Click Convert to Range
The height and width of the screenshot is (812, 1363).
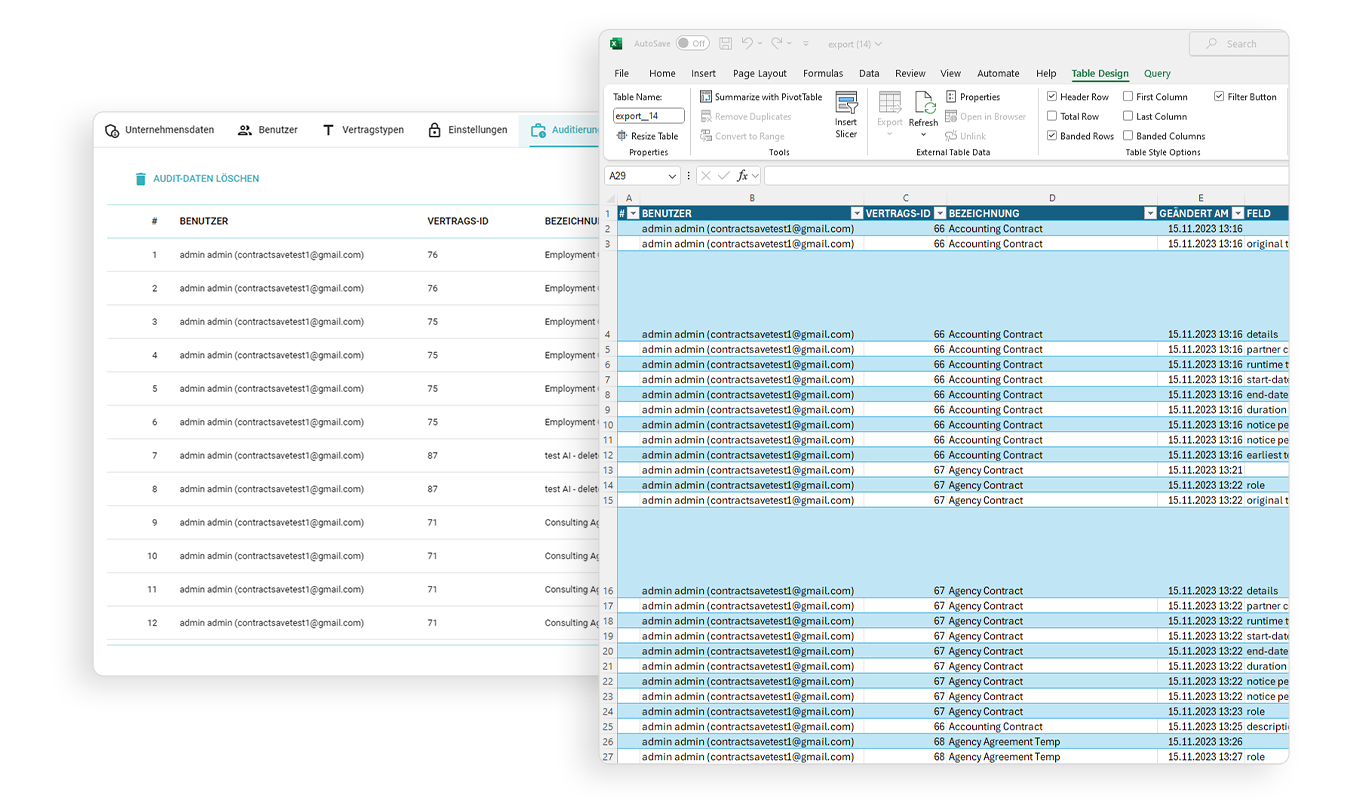[x=742, y=136]
